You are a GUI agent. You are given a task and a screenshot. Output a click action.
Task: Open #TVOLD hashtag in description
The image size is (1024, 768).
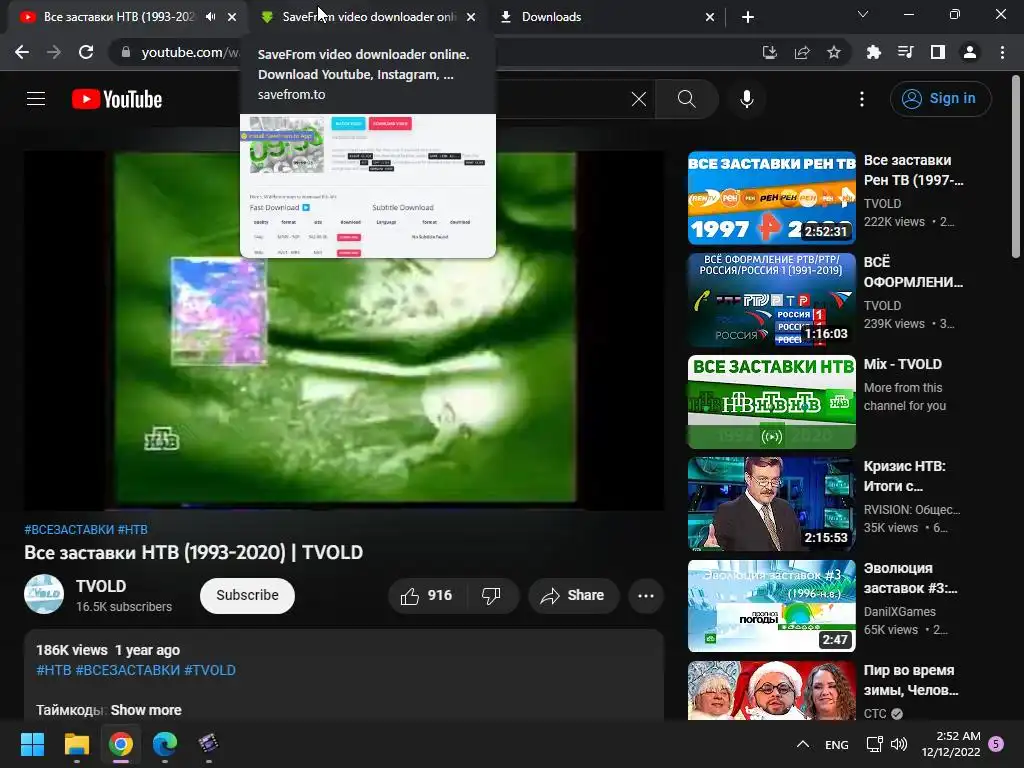210,670
